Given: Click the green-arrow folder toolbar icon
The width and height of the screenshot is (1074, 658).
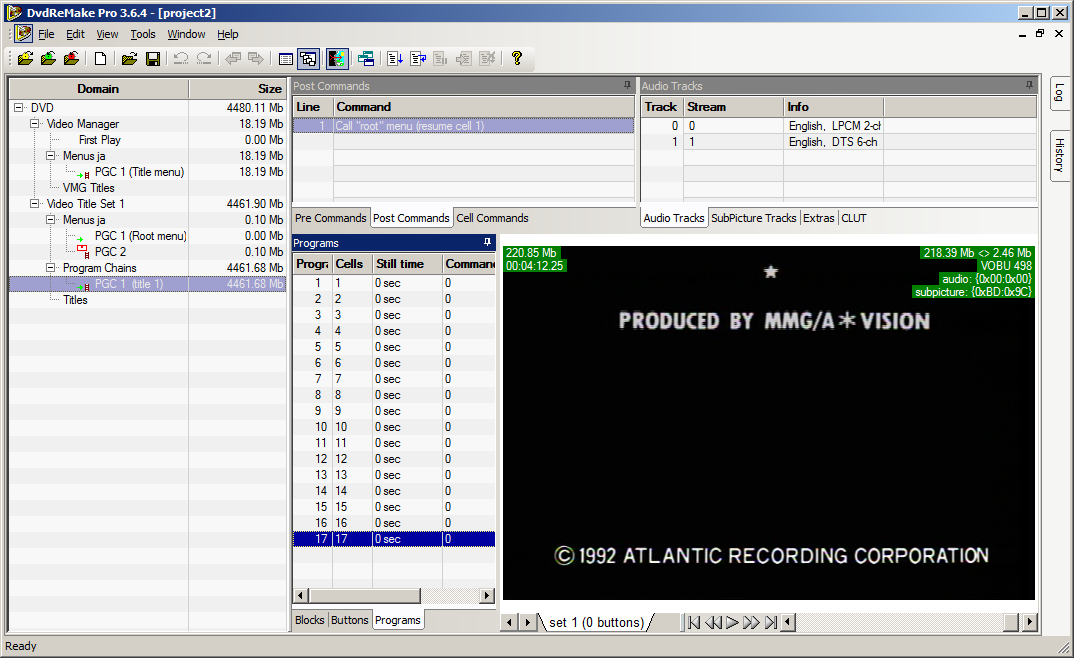Looking at the screenshot, I should (49, 59).
